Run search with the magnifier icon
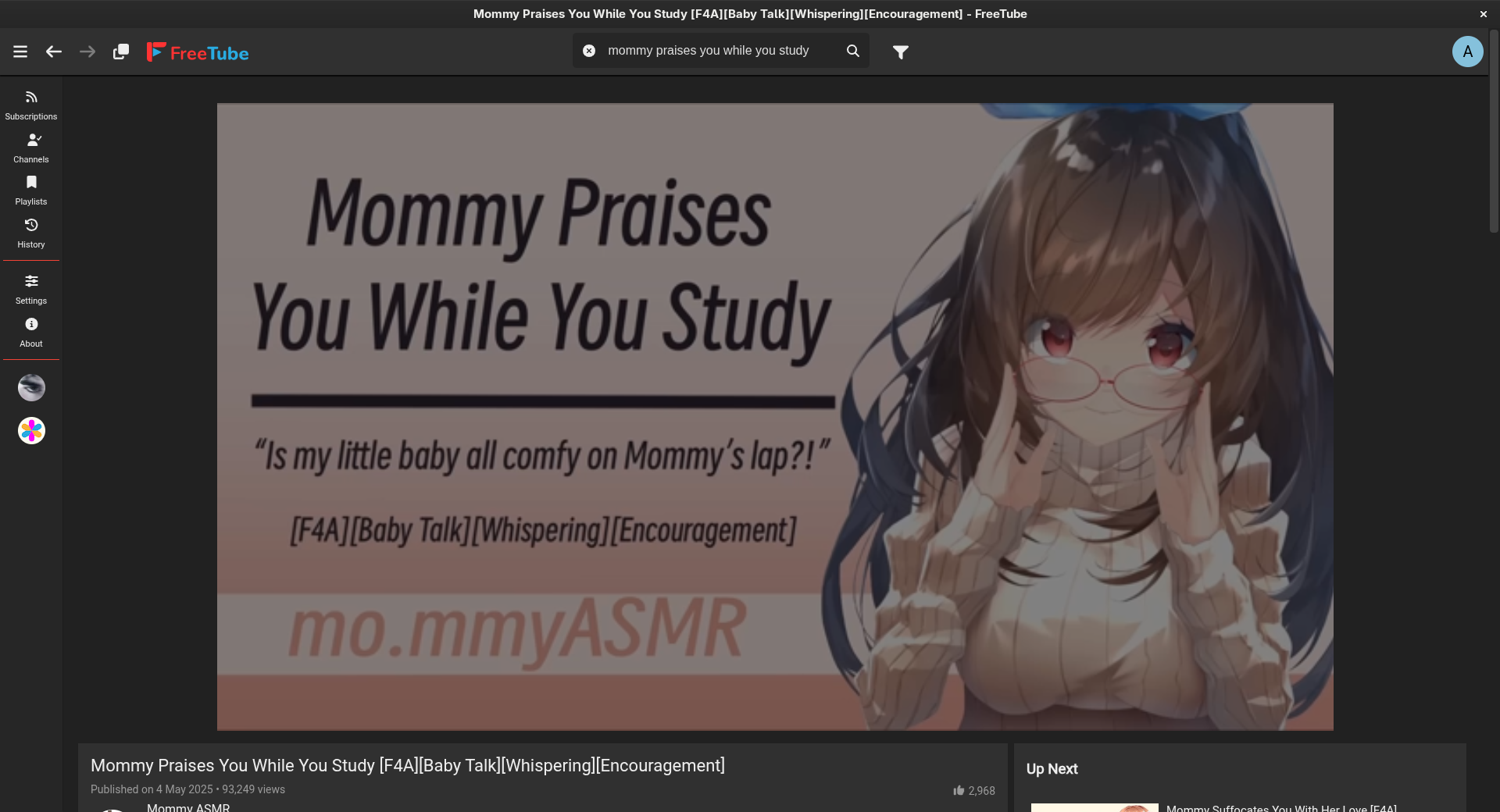Screen dimensions: 1500x812 point(852,51)
